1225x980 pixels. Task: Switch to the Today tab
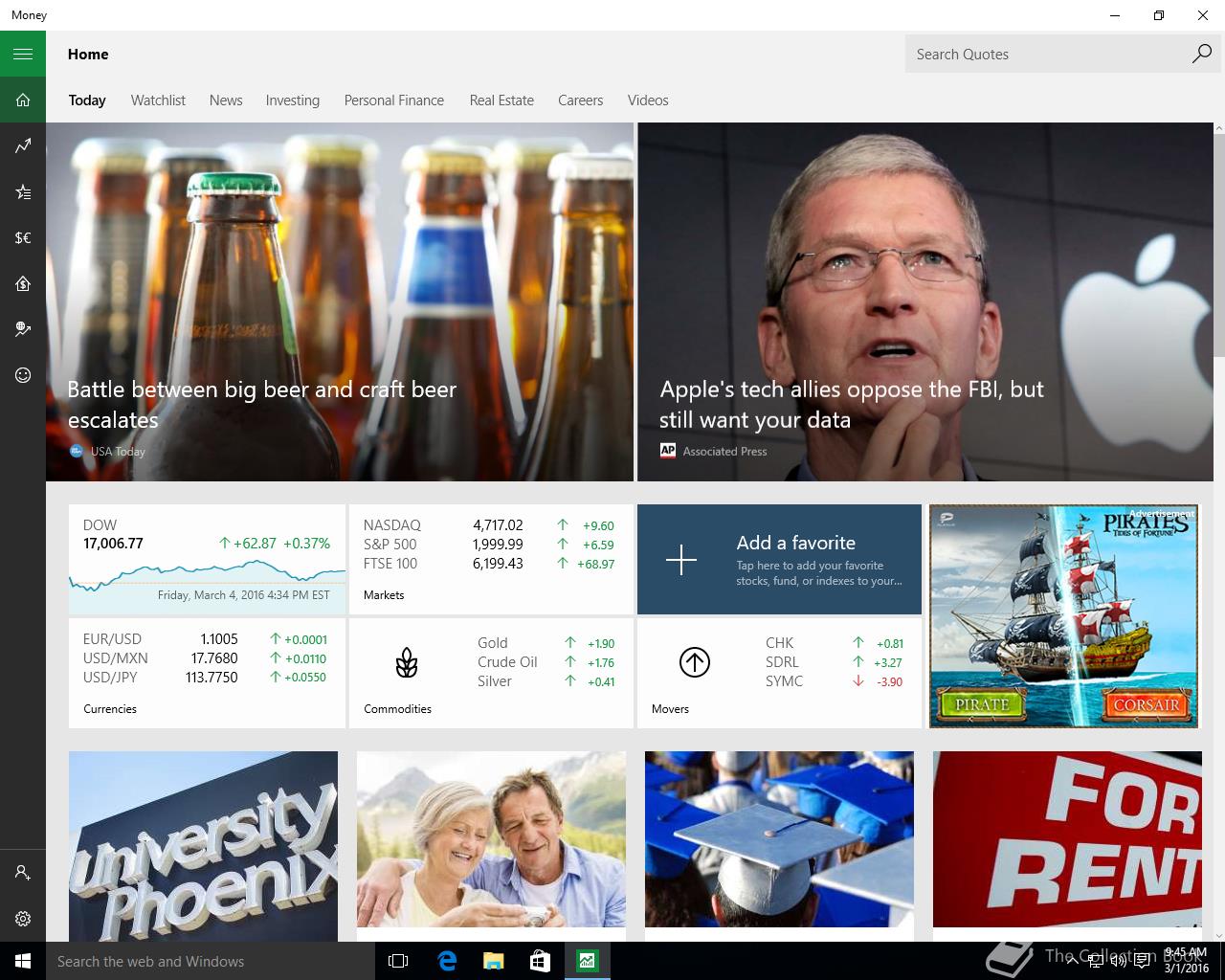pyautogui.click(x=87, y=100)
